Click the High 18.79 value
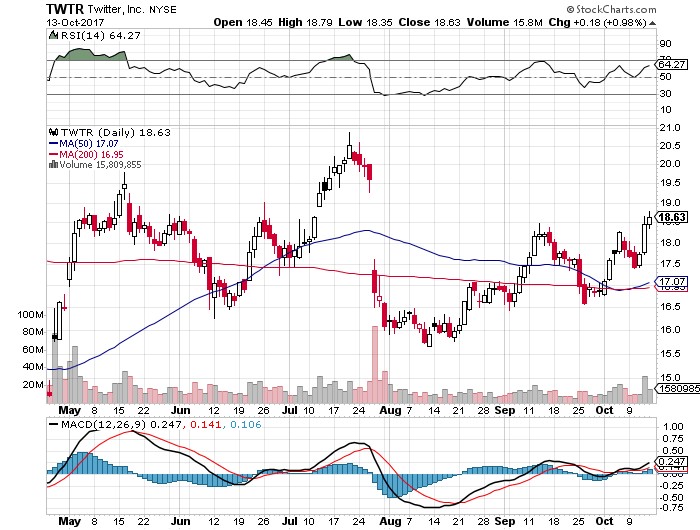The image size is (700, 530). [305, 22]
